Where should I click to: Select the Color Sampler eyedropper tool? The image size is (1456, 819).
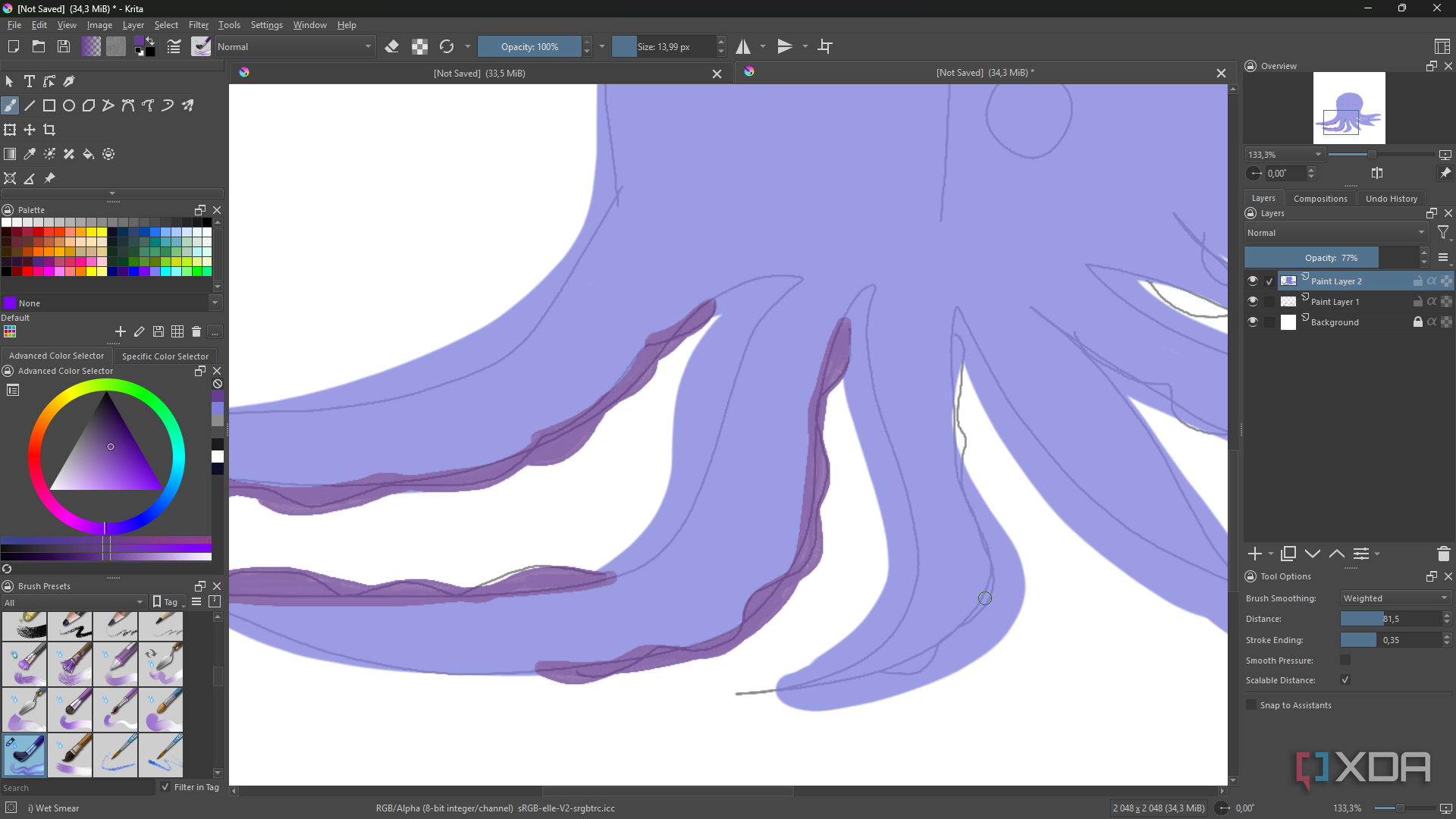(x=30, y=154)
